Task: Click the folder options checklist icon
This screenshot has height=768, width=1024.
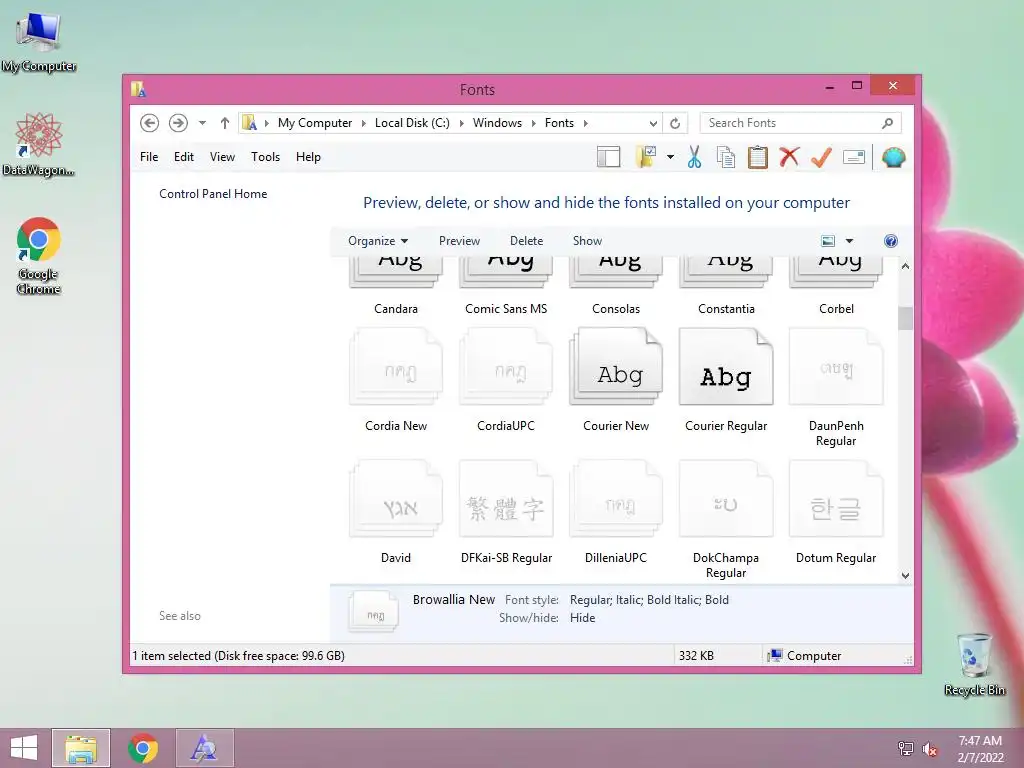Action: point(646,157)
